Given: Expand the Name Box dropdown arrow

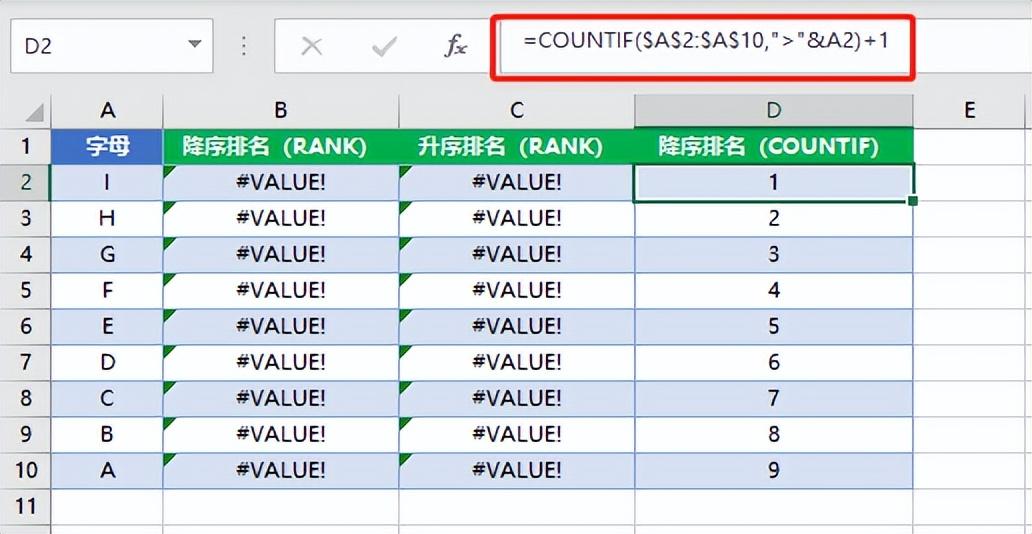Looking at the screenshot, I should pos(194,45).
